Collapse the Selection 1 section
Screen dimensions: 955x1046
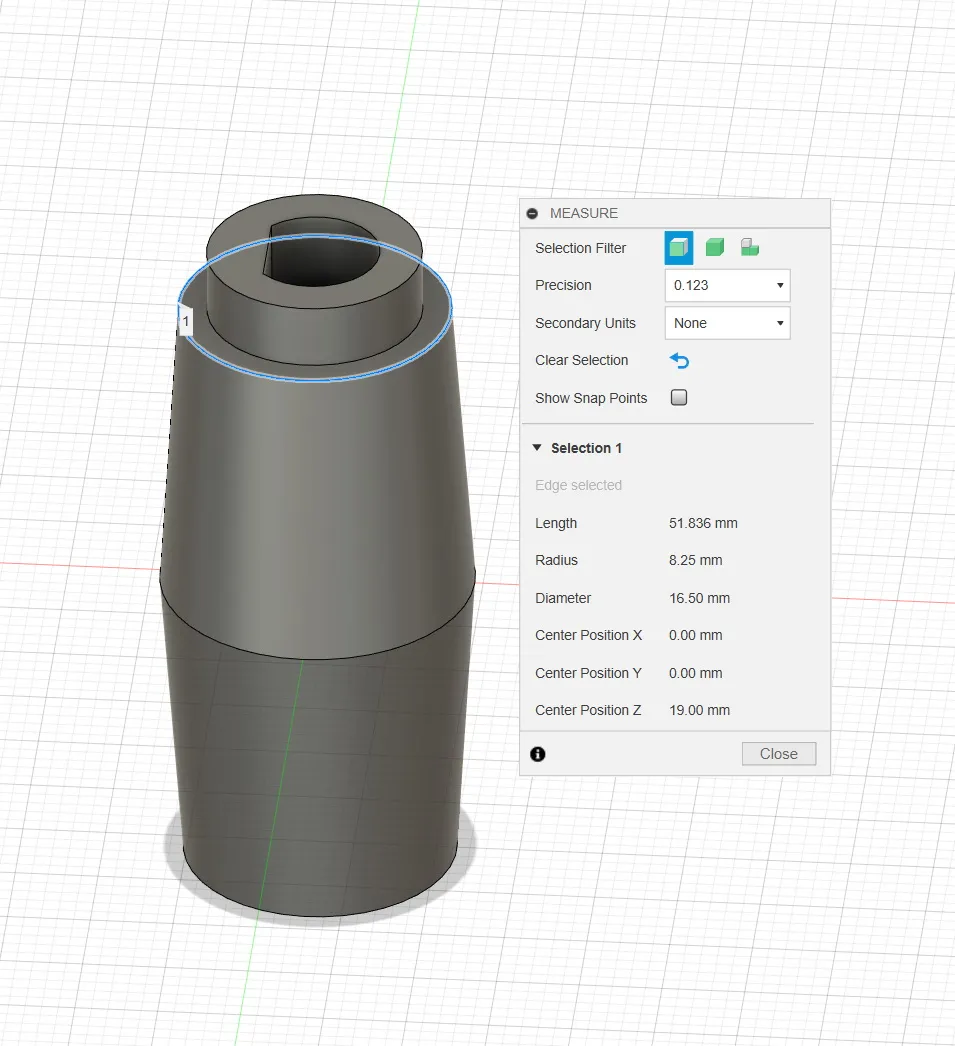(538, 448)
